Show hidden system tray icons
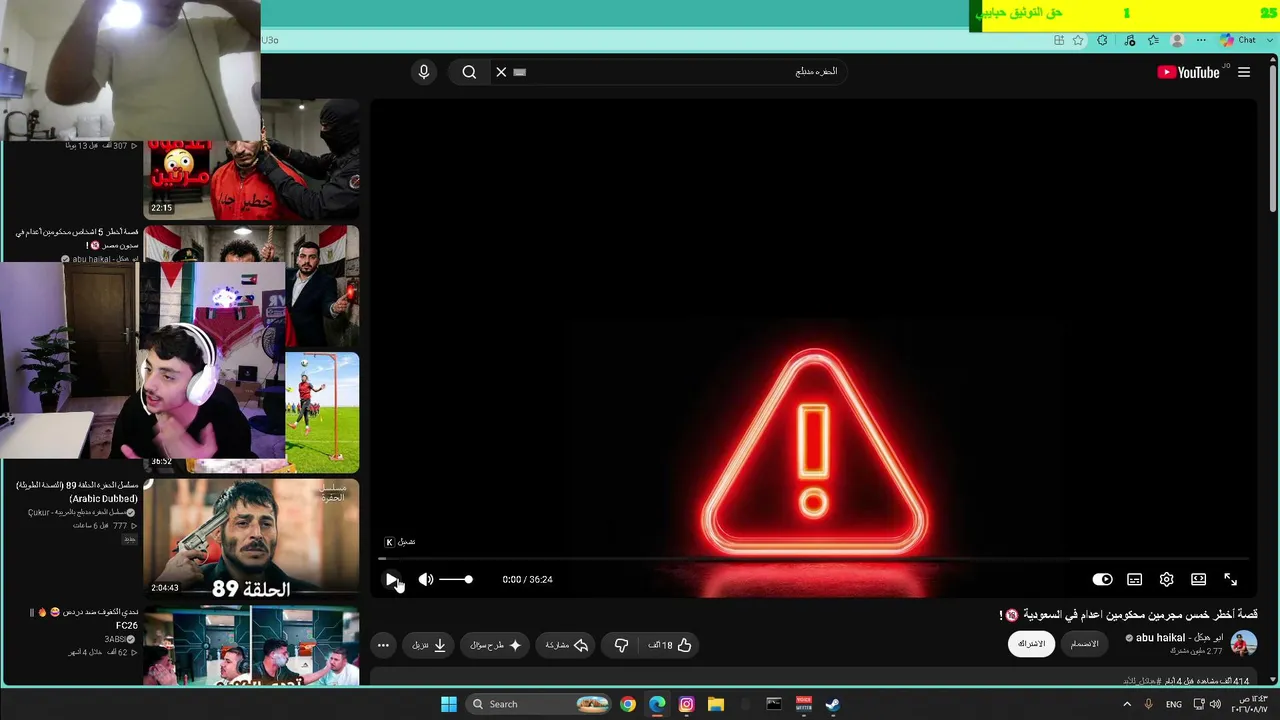1280x720 pixels. [1127, 704]
